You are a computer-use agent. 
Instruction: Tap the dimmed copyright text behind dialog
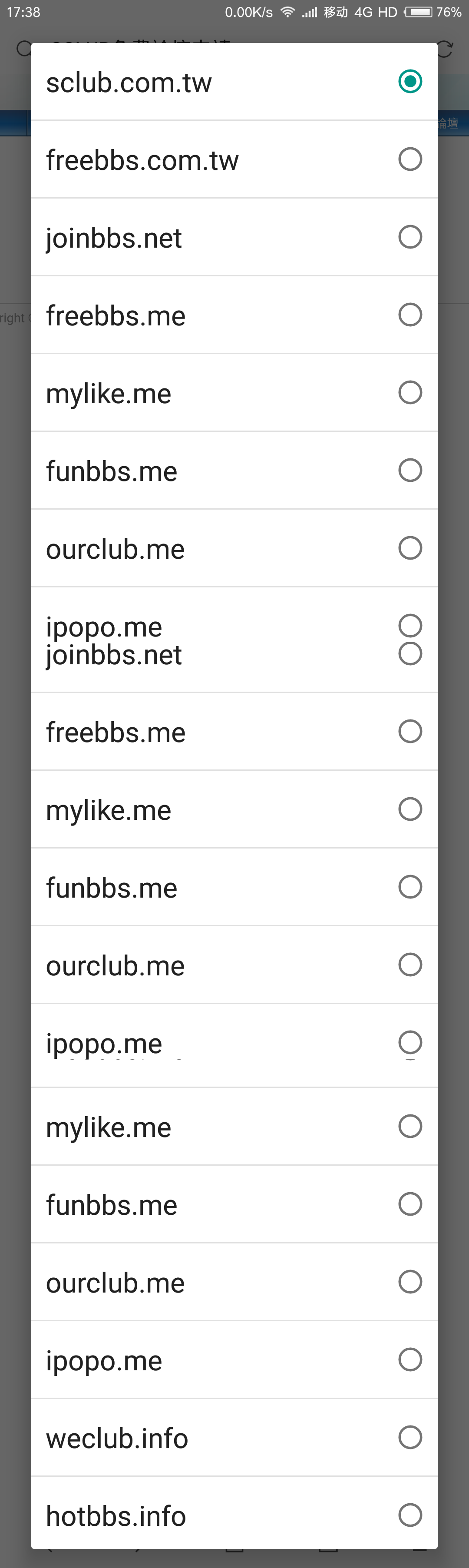pyautogui.click(x=13, y=318)
